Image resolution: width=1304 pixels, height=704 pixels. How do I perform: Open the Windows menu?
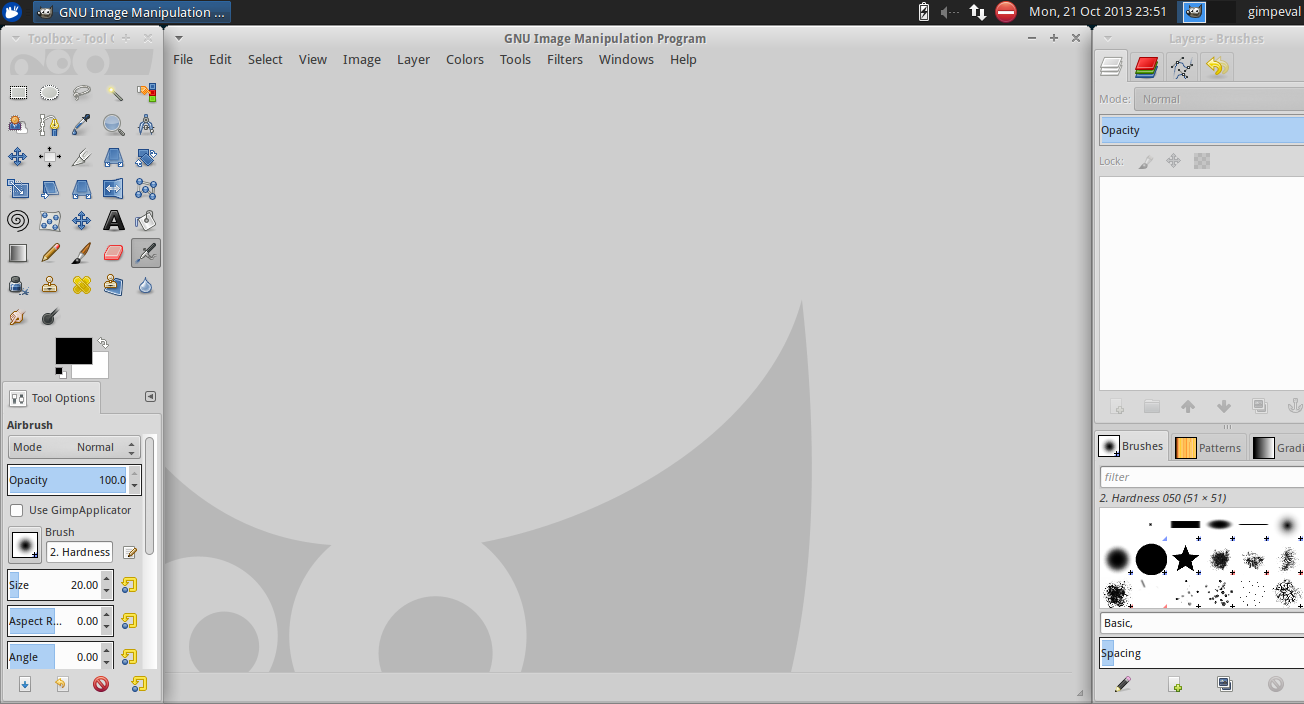pyautogui.click(x=626, y=59)
